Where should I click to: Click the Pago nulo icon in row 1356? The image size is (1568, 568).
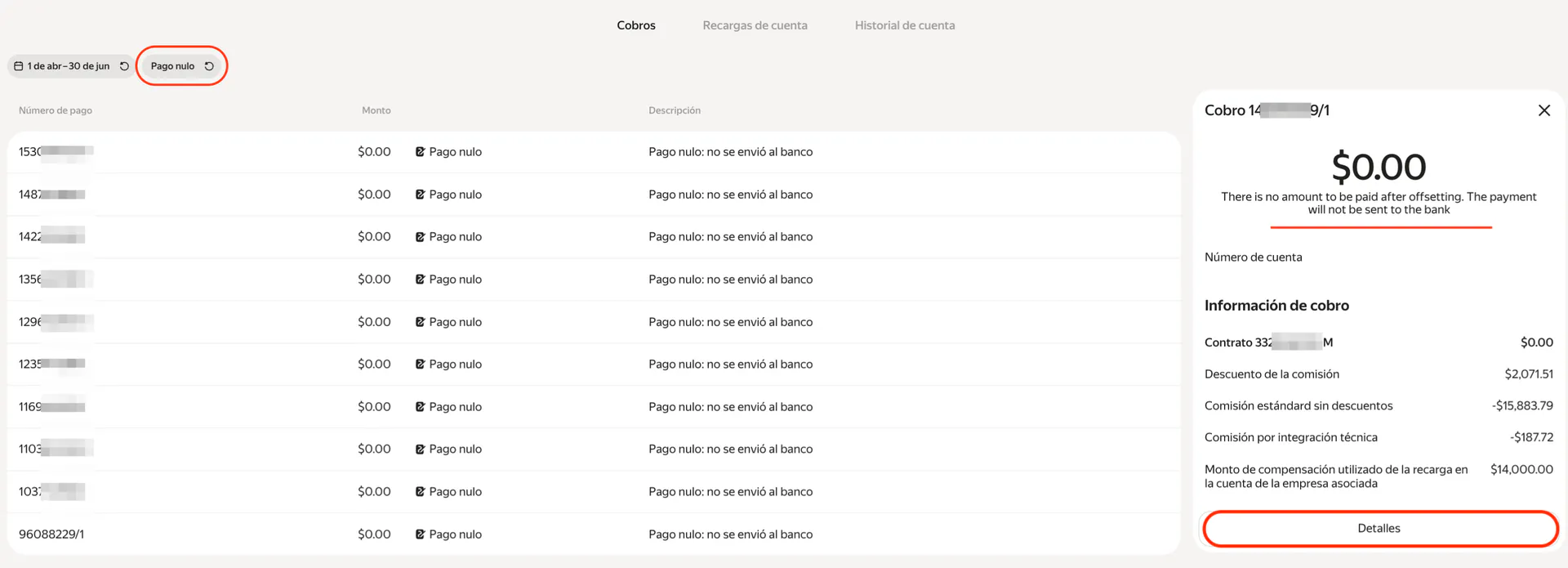pyautogui.click(x=420, y=280)
